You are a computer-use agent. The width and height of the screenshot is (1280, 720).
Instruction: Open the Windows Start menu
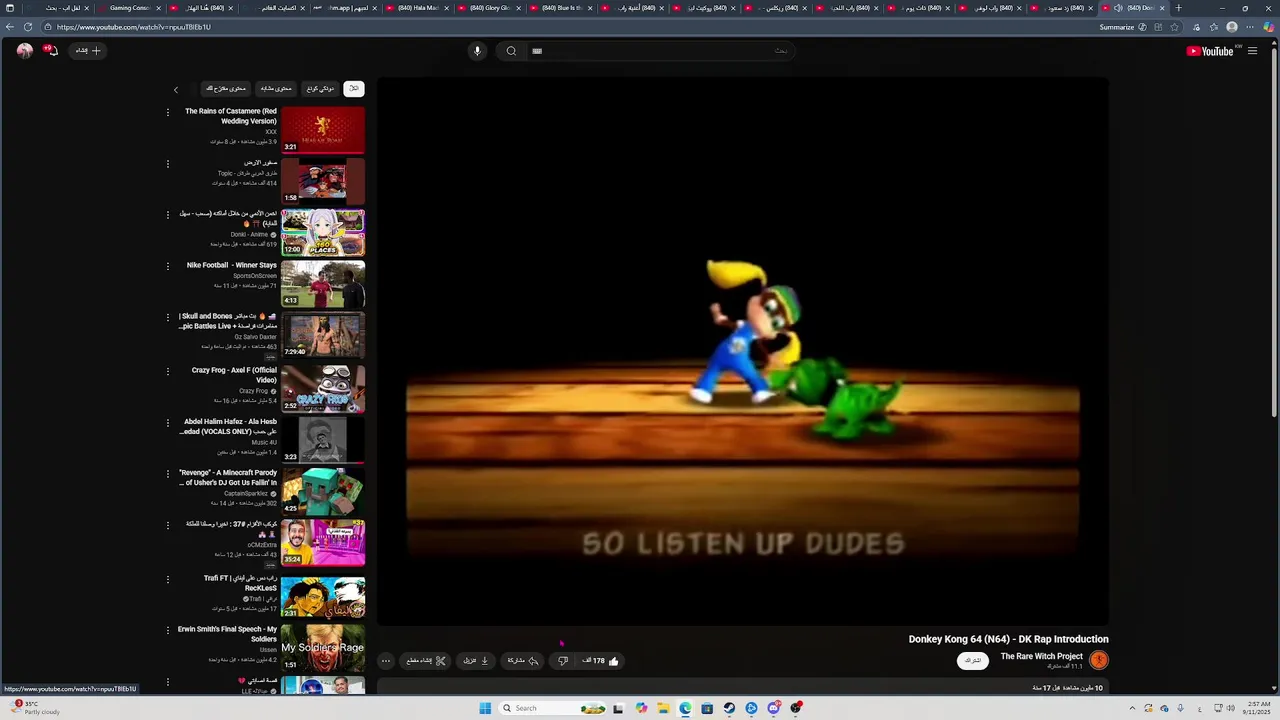(x=485, y=708)
